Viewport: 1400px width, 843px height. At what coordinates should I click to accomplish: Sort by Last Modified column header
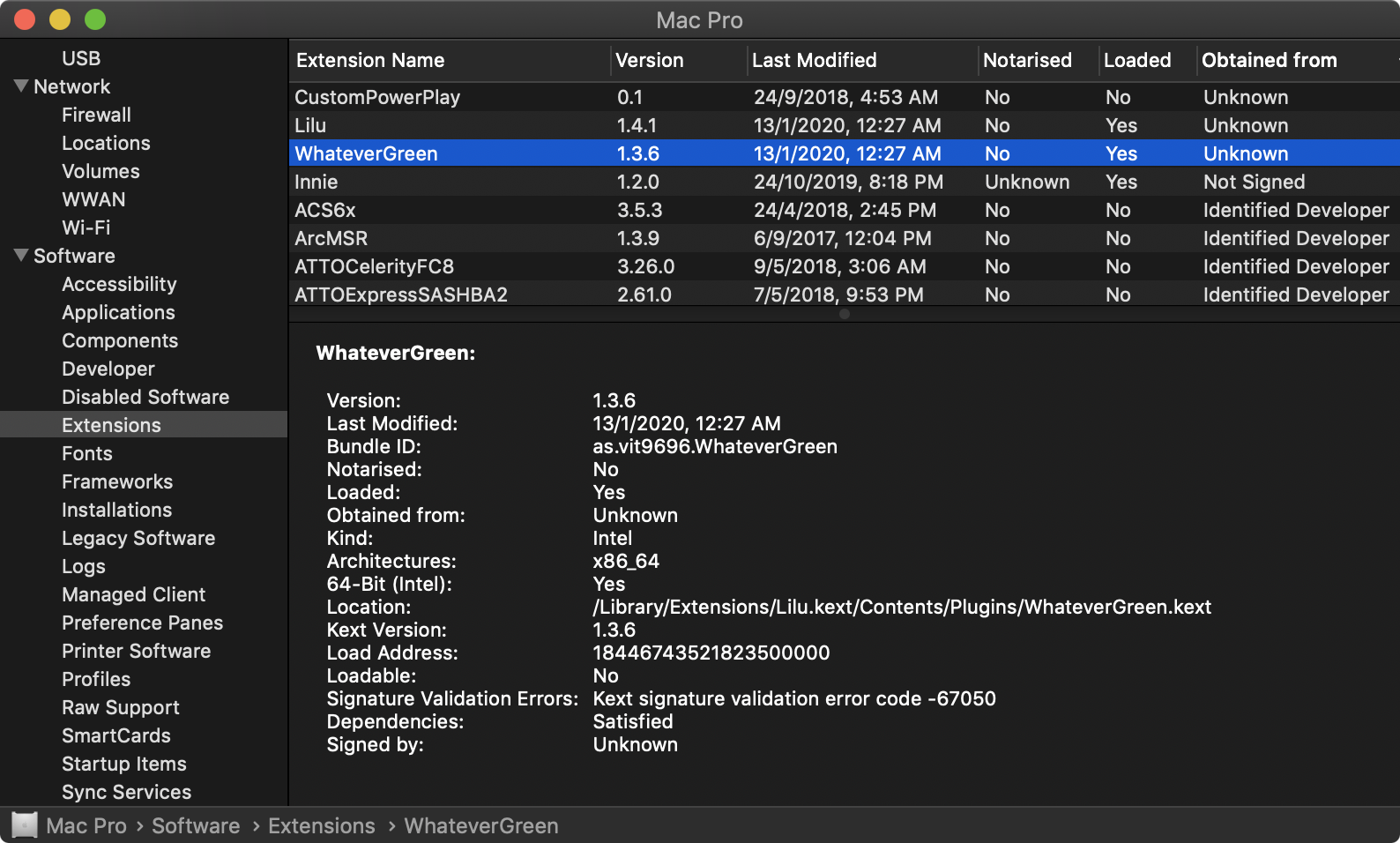862,60
